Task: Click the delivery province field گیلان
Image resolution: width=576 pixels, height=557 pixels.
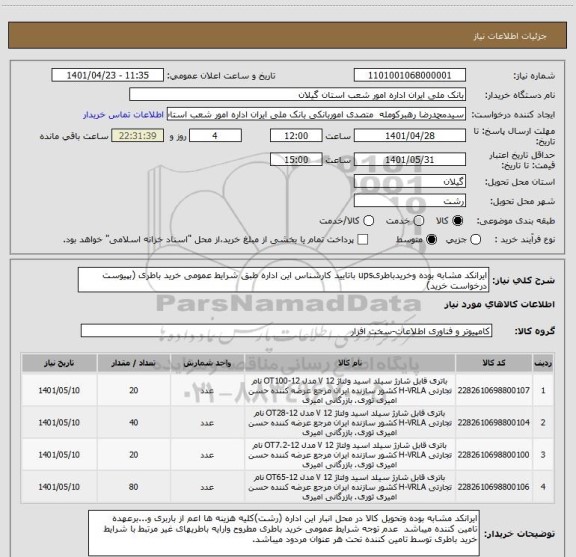Action: click(x=410, y=181)
